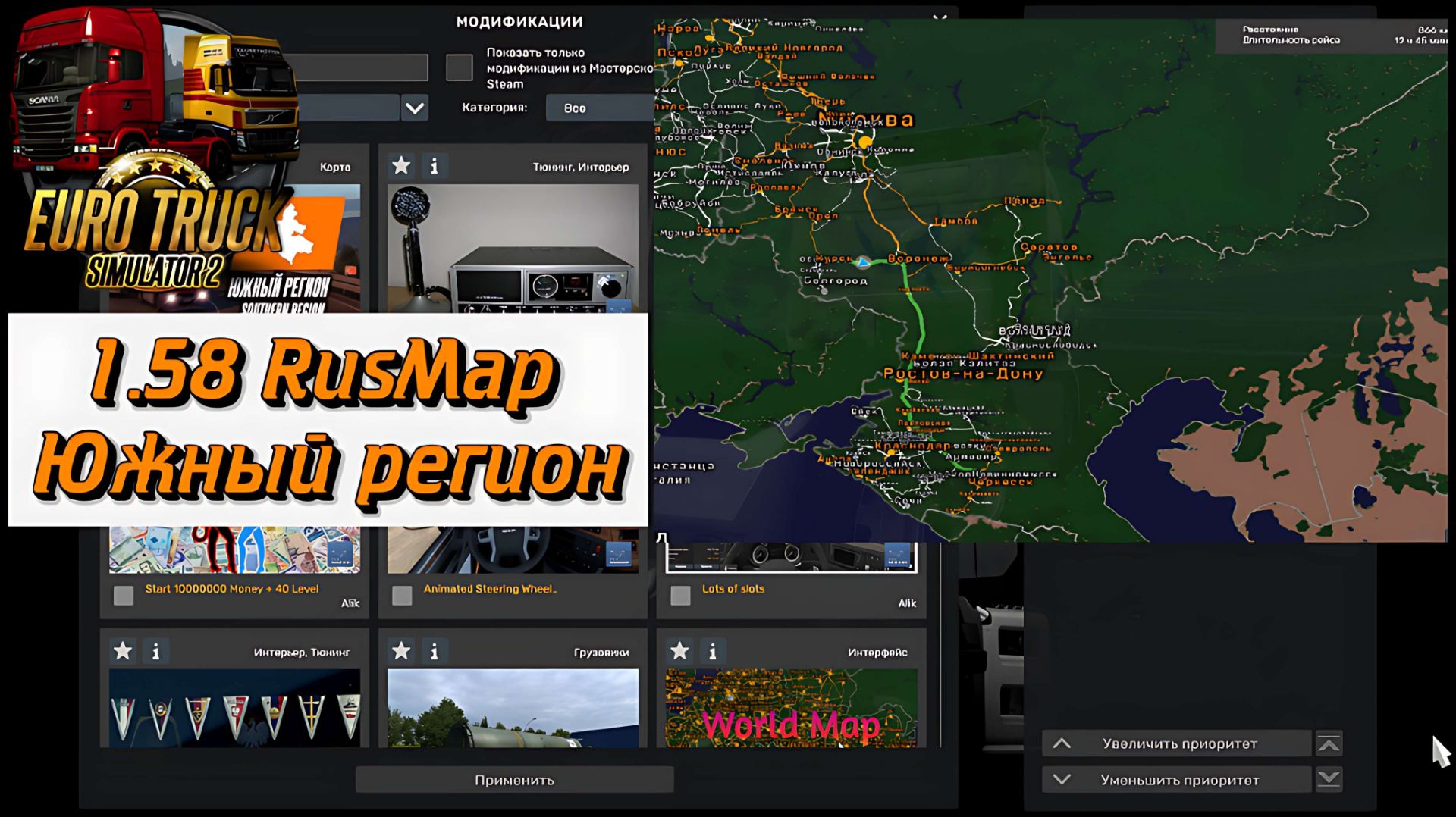Click the Start 10000000 Money + 40 Level title
This screenshot has width=1456, height=817.
pos(232,589)
